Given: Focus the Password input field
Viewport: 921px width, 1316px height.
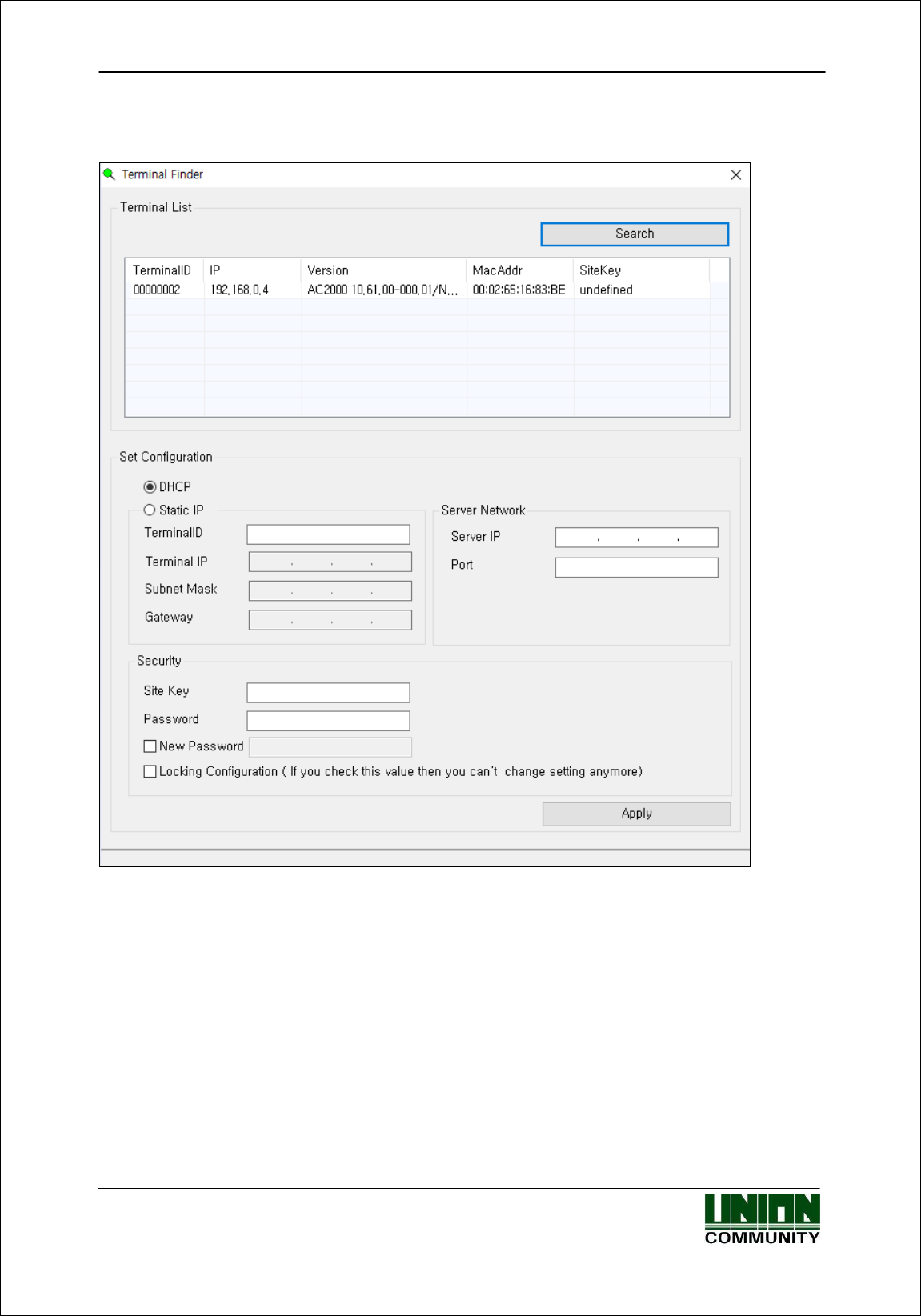Looking at the screenshot, I should click(x=328, y=721).
